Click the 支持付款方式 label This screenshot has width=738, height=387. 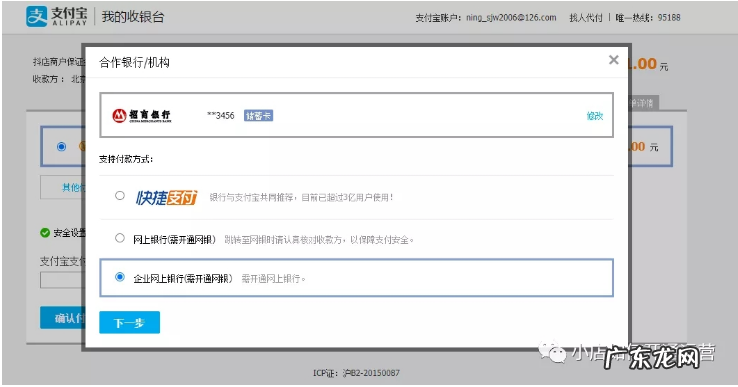126,159
